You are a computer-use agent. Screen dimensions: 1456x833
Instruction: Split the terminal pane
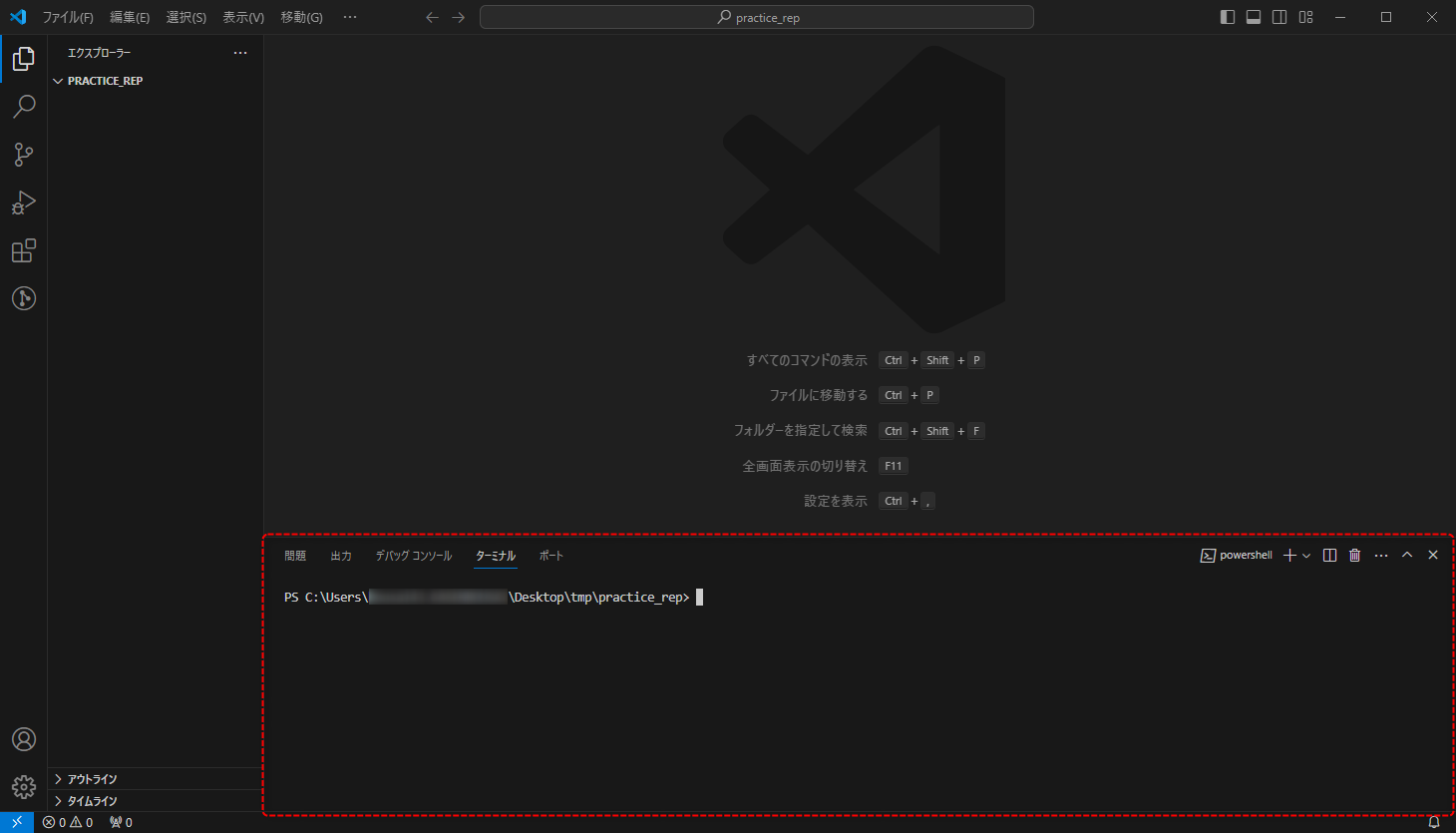[x=1329, y=556]
